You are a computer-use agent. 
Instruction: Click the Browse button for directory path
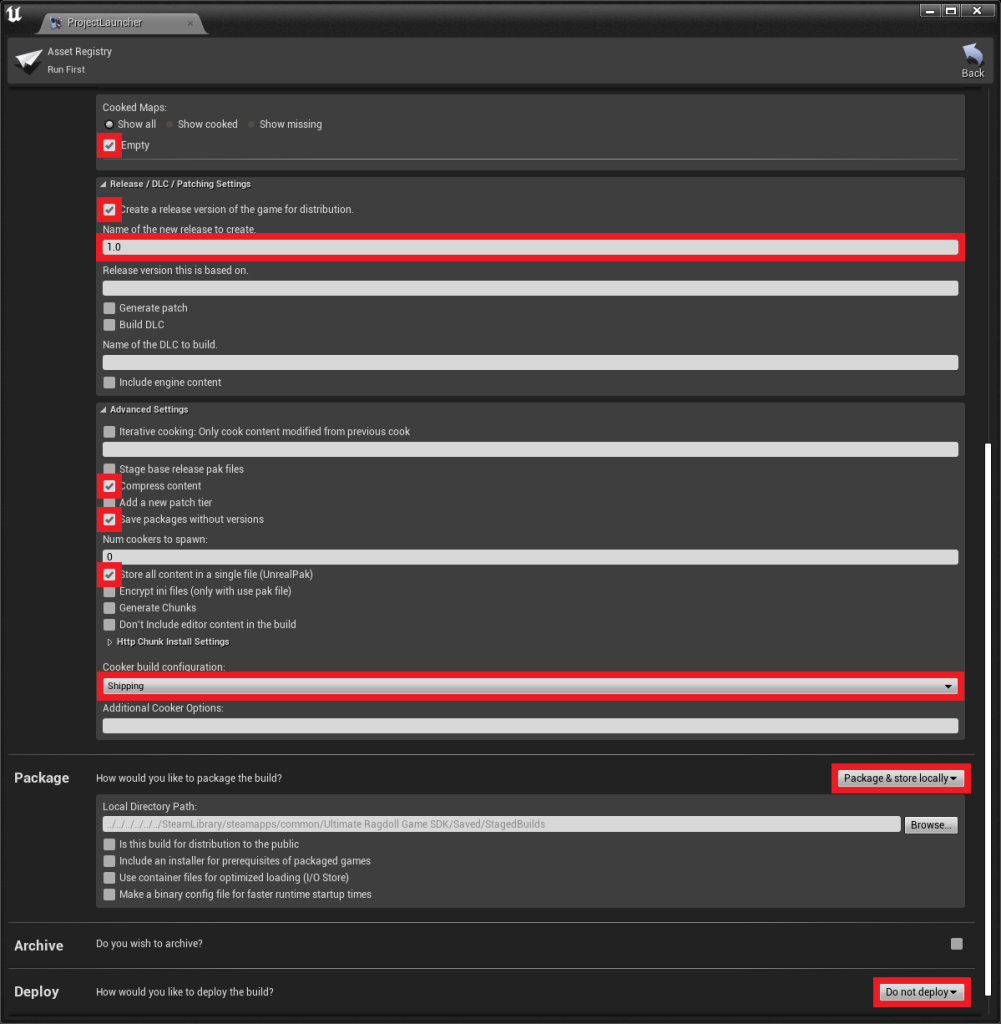(x=931, y=825)
